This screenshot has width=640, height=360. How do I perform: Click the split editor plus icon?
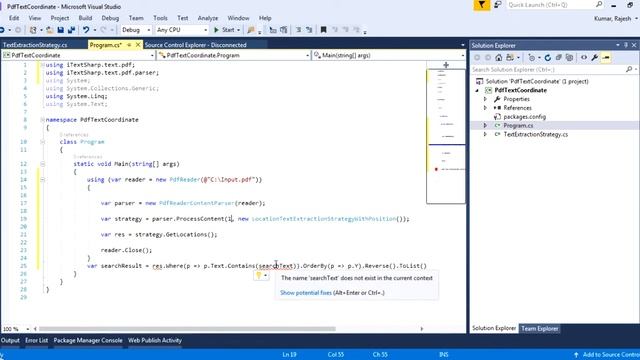[x=446, y=65]
